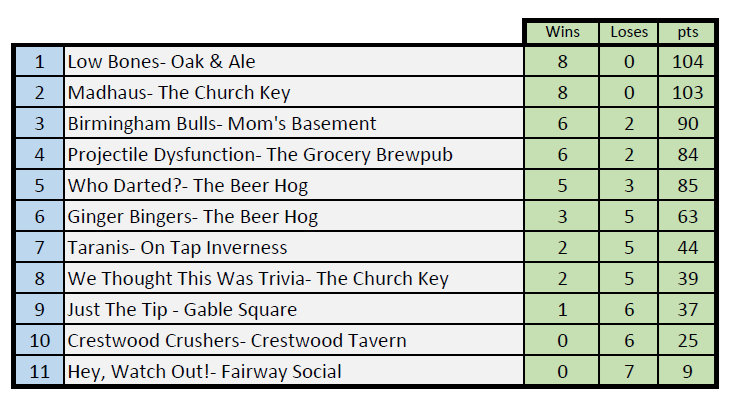Image resolution: width=733 pixels, height=405 pixels.
Task: Select Hey, Watch Out!- Fairway Social cell
Action: [294, 371]
